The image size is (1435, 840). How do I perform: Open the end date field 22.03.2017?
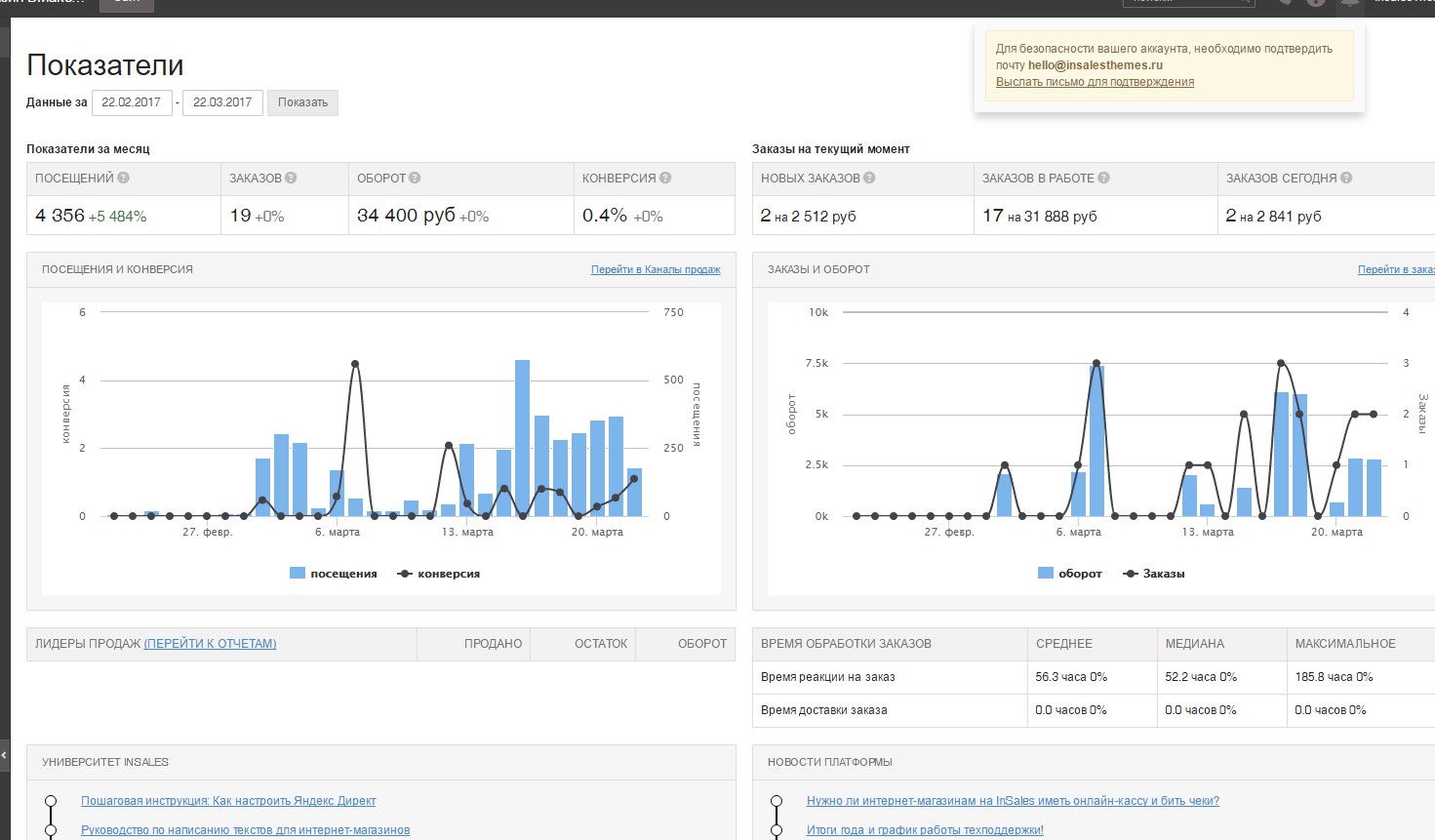222,102
